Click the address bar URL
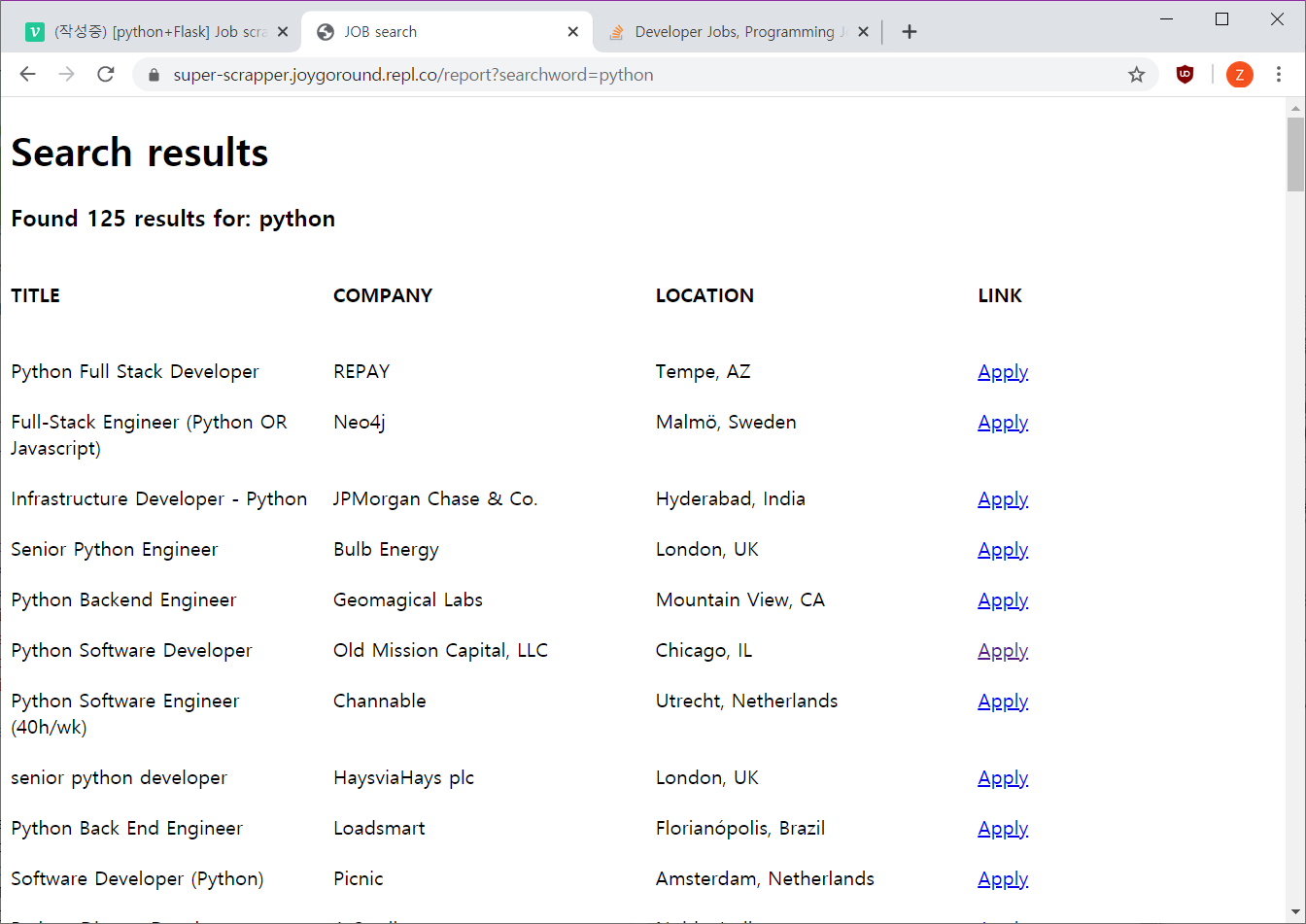Screen dimensions: 1306x924 point(413,75)
